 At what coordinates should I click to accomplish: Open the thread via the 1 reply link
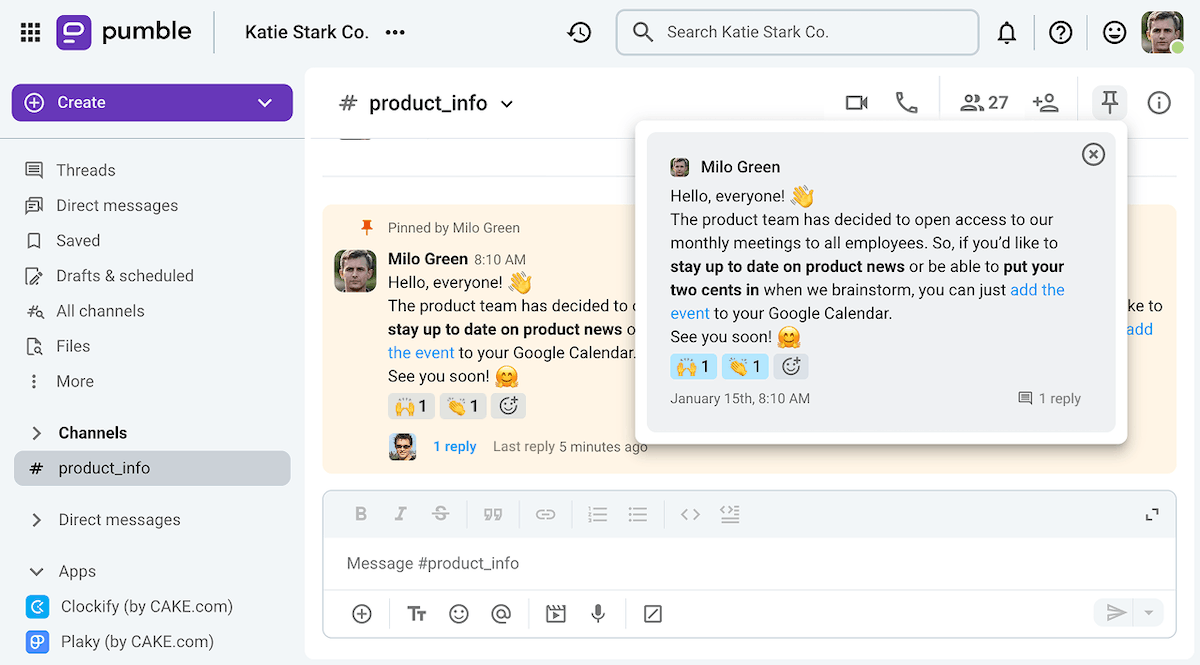(455, 446)
